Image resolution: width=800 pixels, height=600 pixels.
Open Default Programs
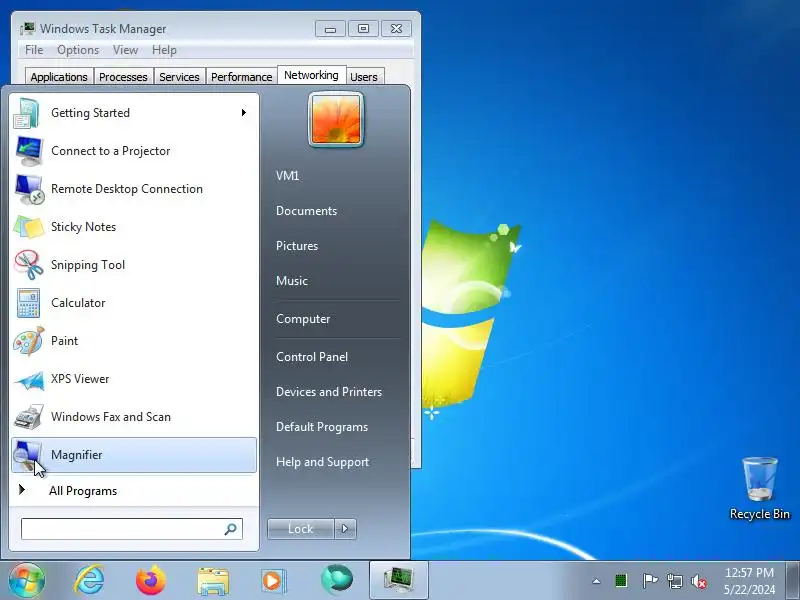click(x=321, y=427)
